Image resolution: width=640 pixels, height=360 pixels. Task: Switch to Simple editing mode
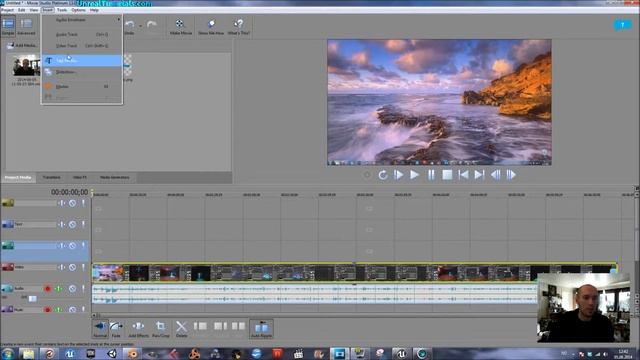tap(8, 26)
